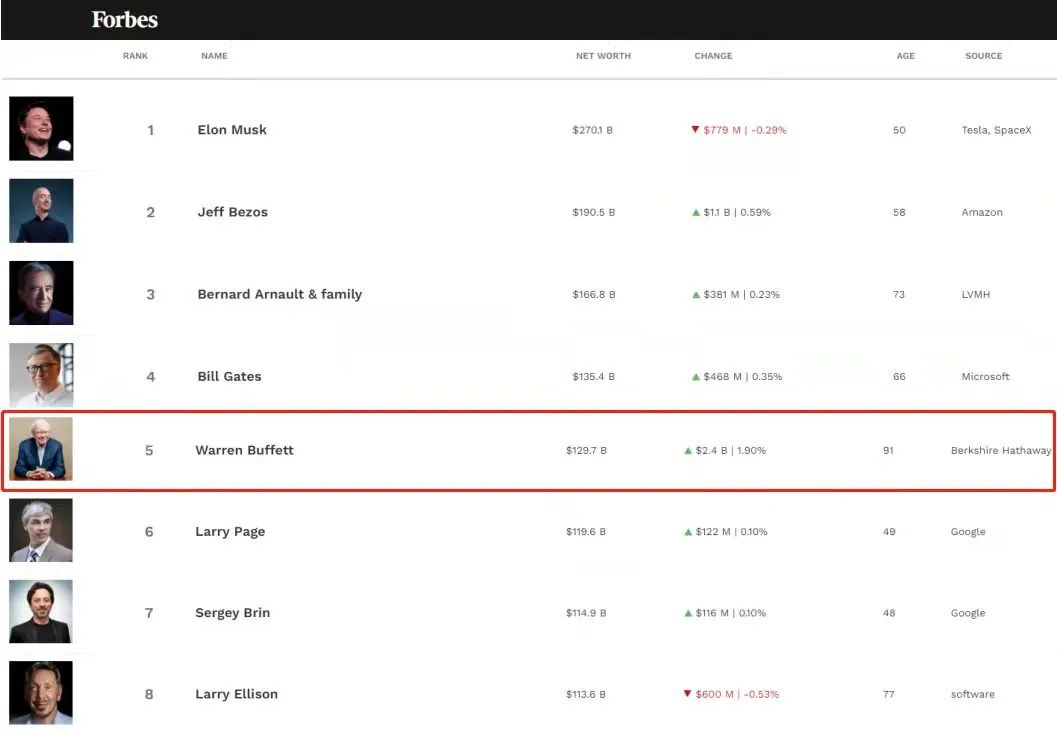Select Bernard Arnault's thumbnail image

pos(41,293)
